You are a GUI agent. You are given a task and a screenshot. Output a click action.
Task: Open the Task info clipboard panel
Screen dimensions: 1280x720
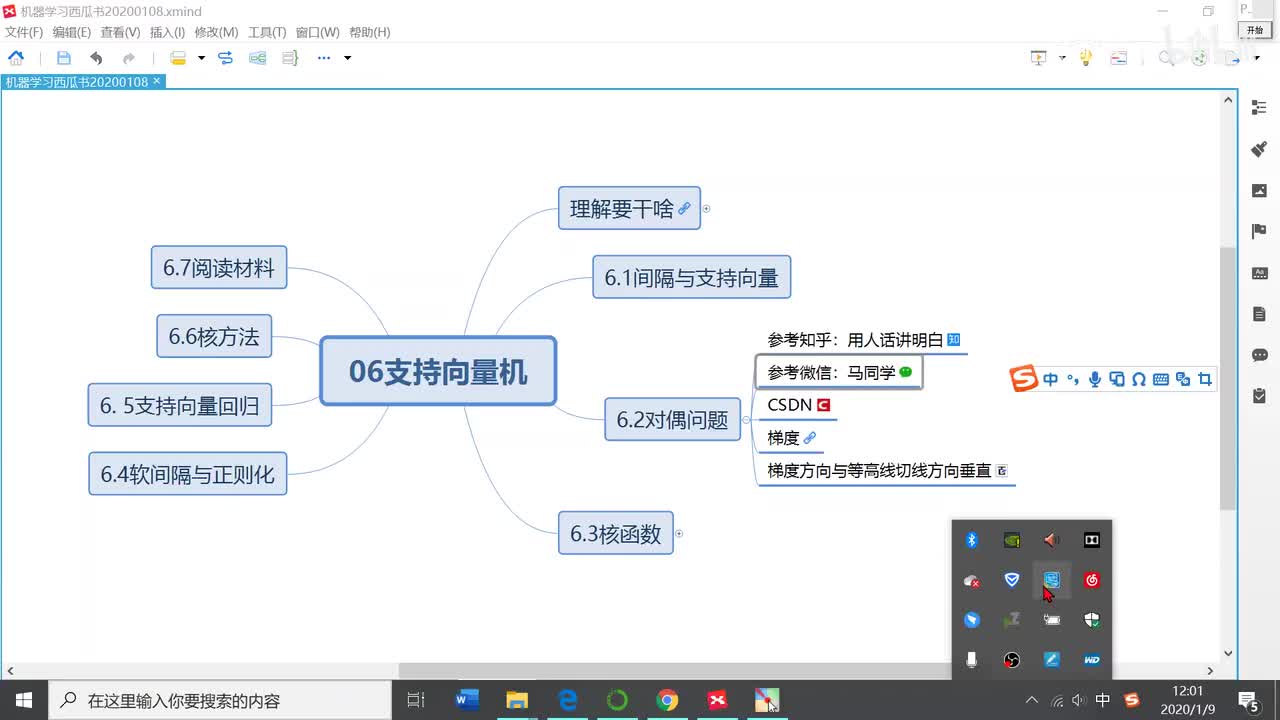click(1259, 395)
